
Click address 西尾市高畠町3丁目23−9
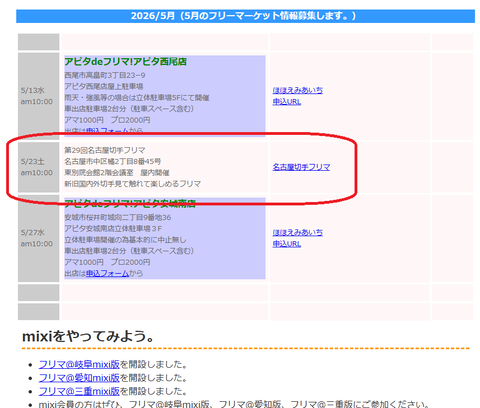coord(105,75)
